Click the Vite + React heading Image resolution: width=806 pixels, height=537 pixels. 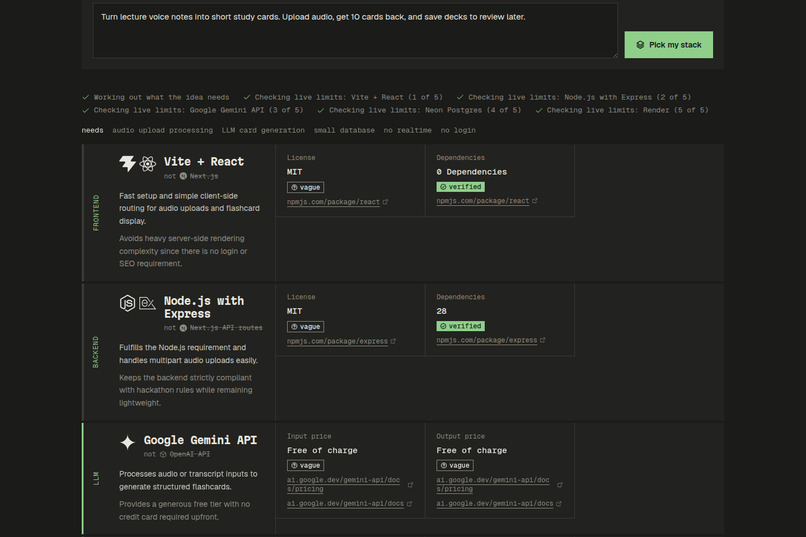point(204,162)
